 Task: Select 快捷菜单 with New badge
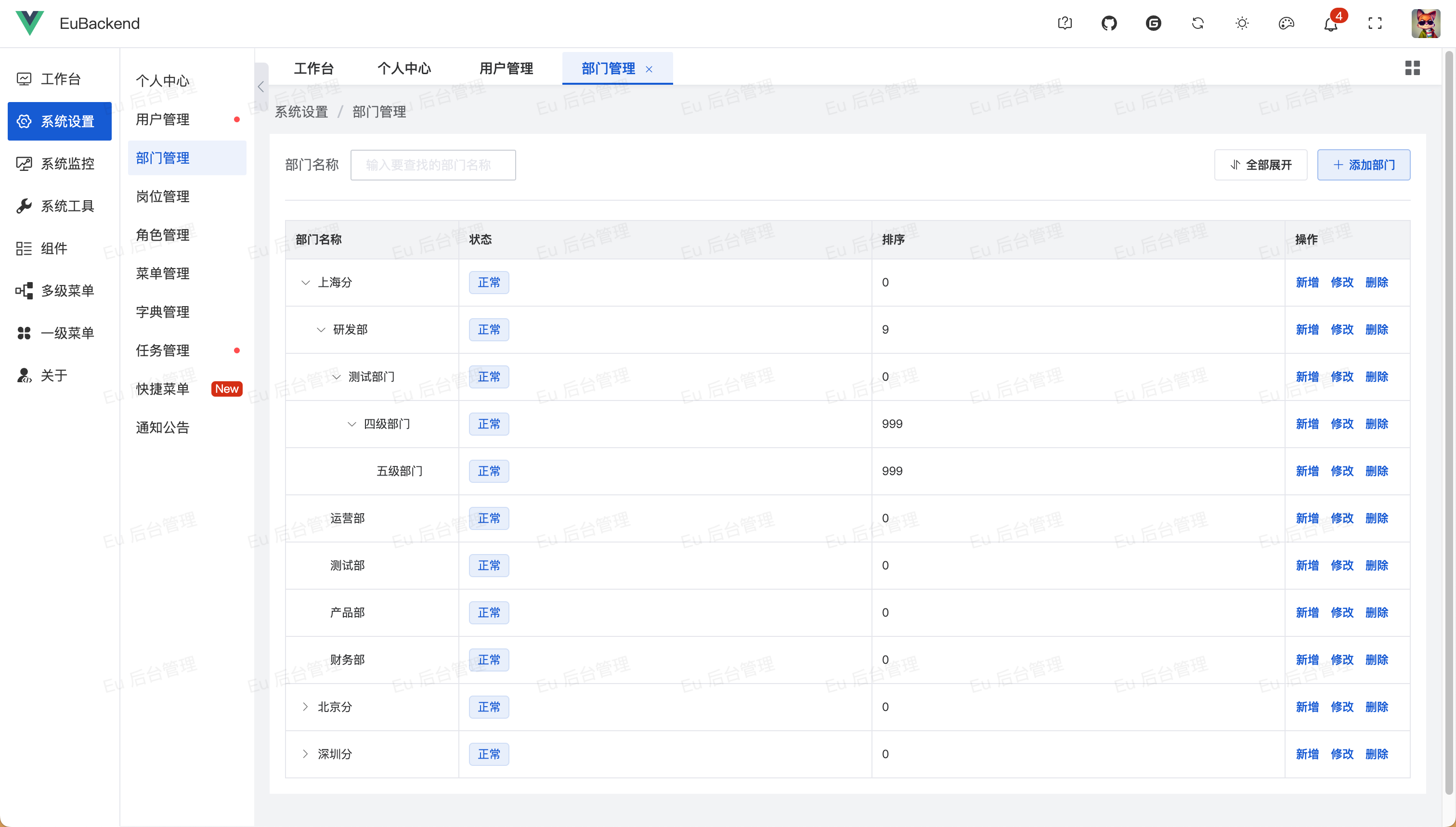[x=187, y=388]
